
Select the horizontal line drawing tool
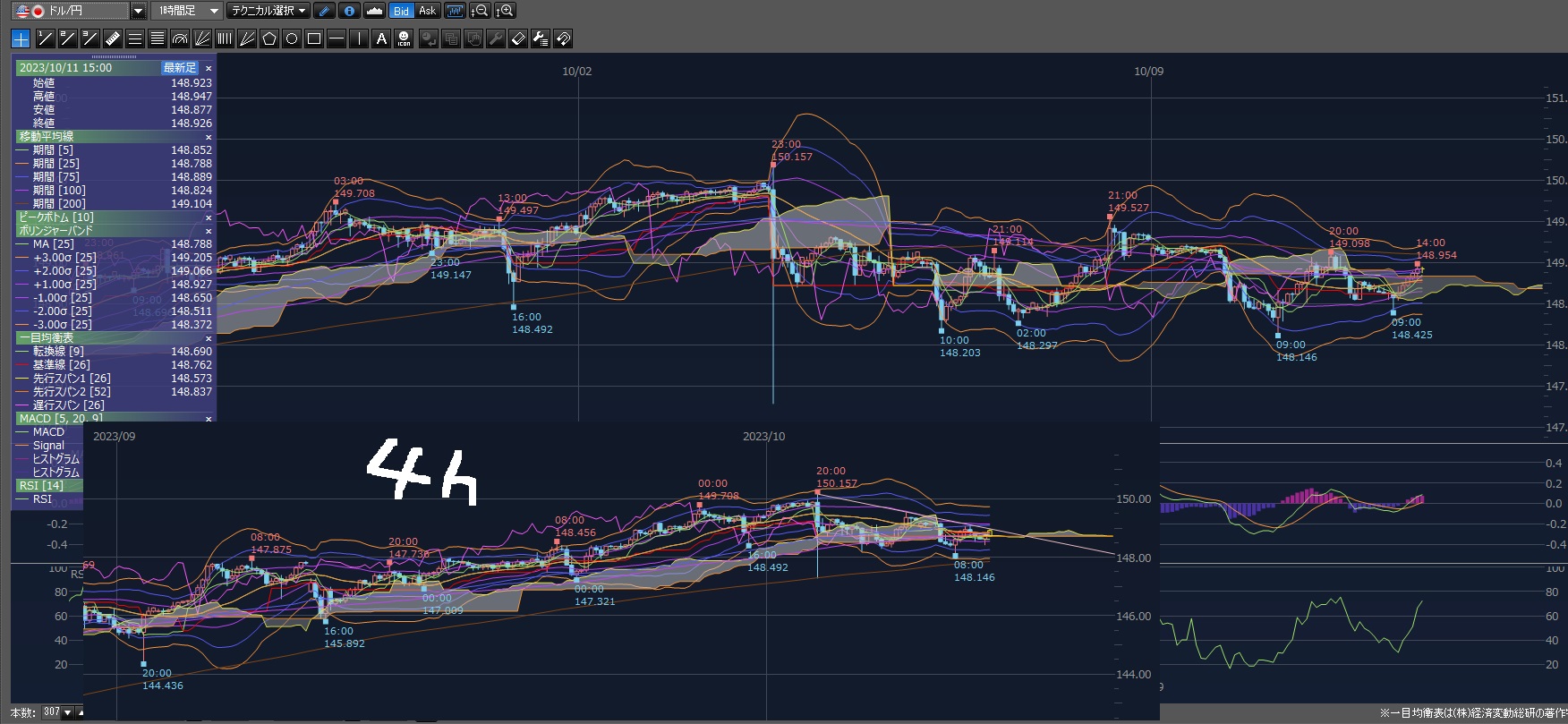pyautogui.click(x=337, y=38)
